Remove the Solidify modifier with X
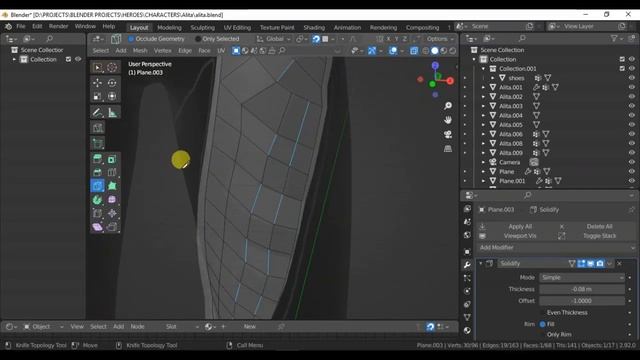Image resolution: width=640 pixels, height=360 pixels. click(x=619, y=264)
